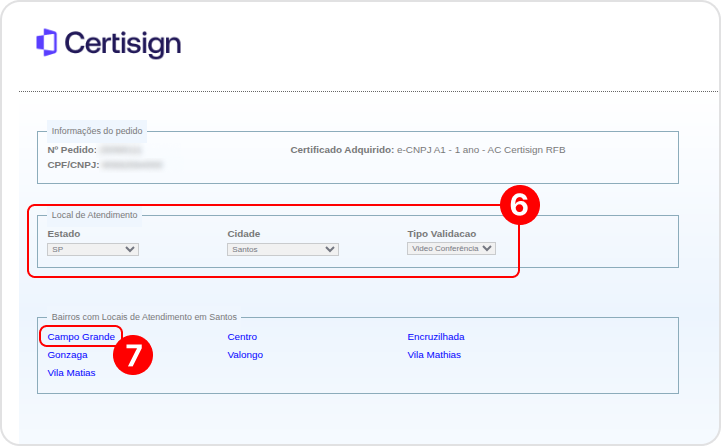This screenshot has width=721, height=446.
Task: Select the Centro neighborhood link
Action: 242,337
